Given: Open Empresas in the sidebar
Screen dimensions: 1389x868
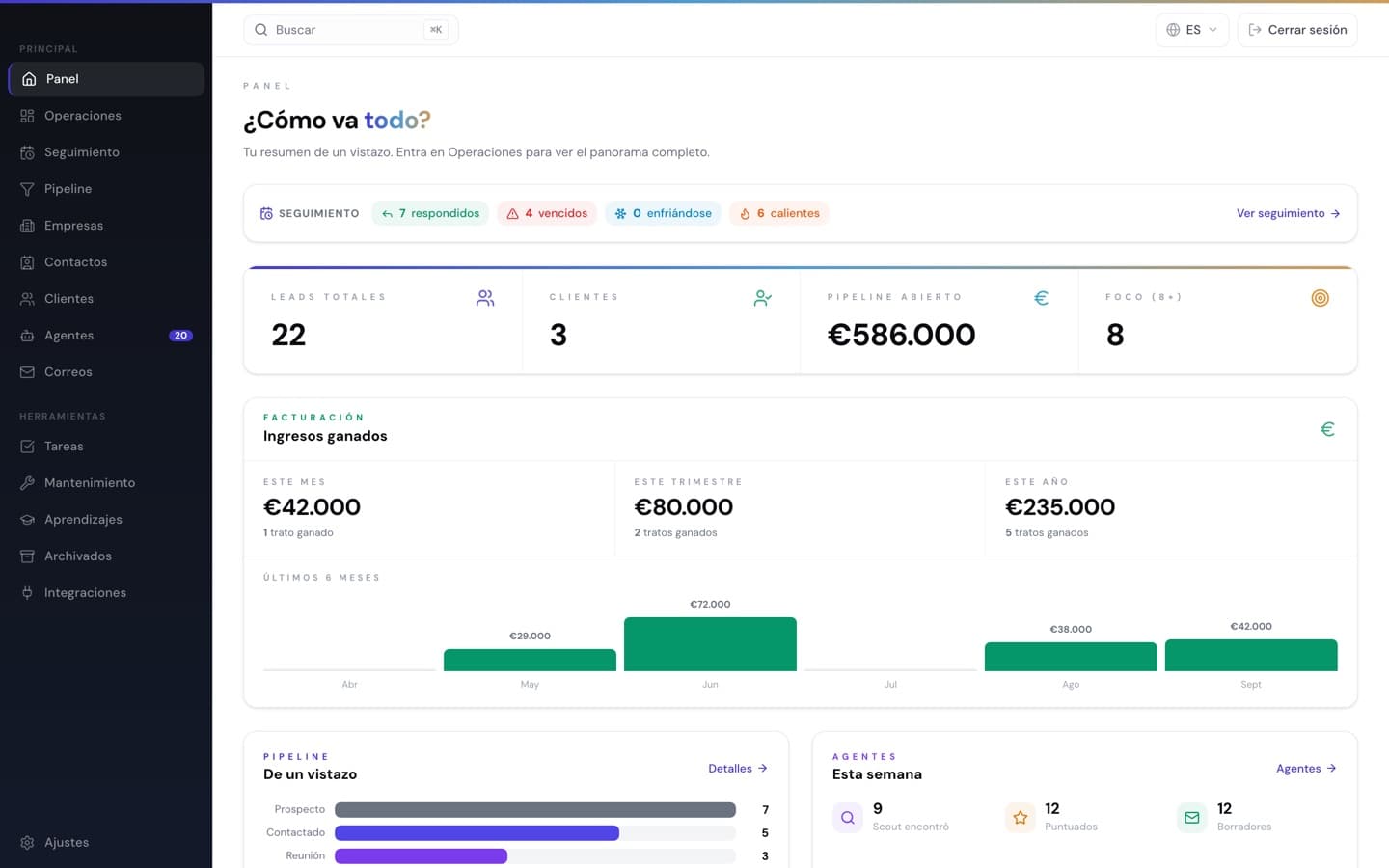Looking at the screenshot, I should (x=106, y=226).
